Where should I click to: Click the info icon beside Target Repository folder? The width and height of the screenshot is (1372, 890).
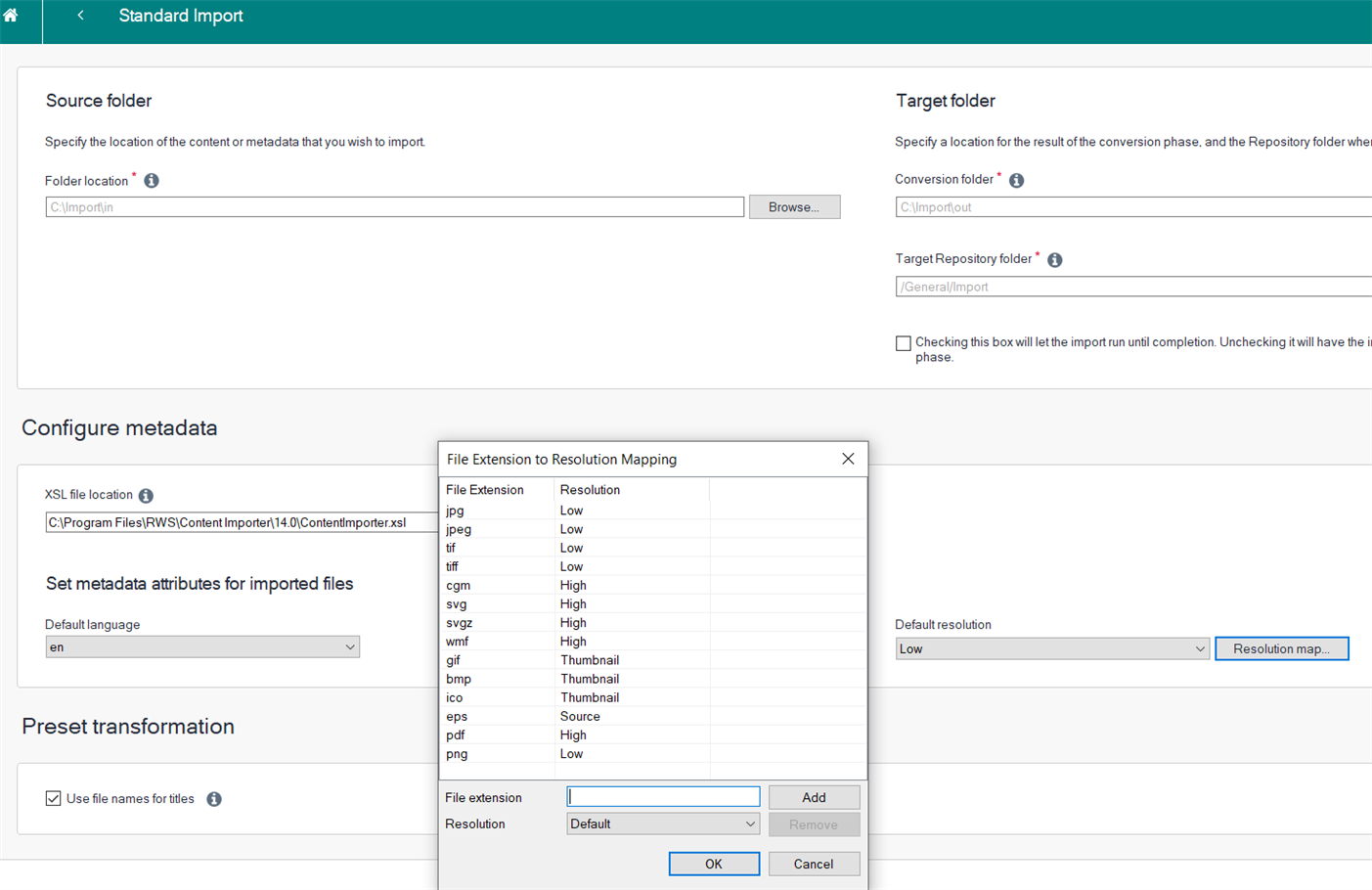click(x=1053, y=259)
